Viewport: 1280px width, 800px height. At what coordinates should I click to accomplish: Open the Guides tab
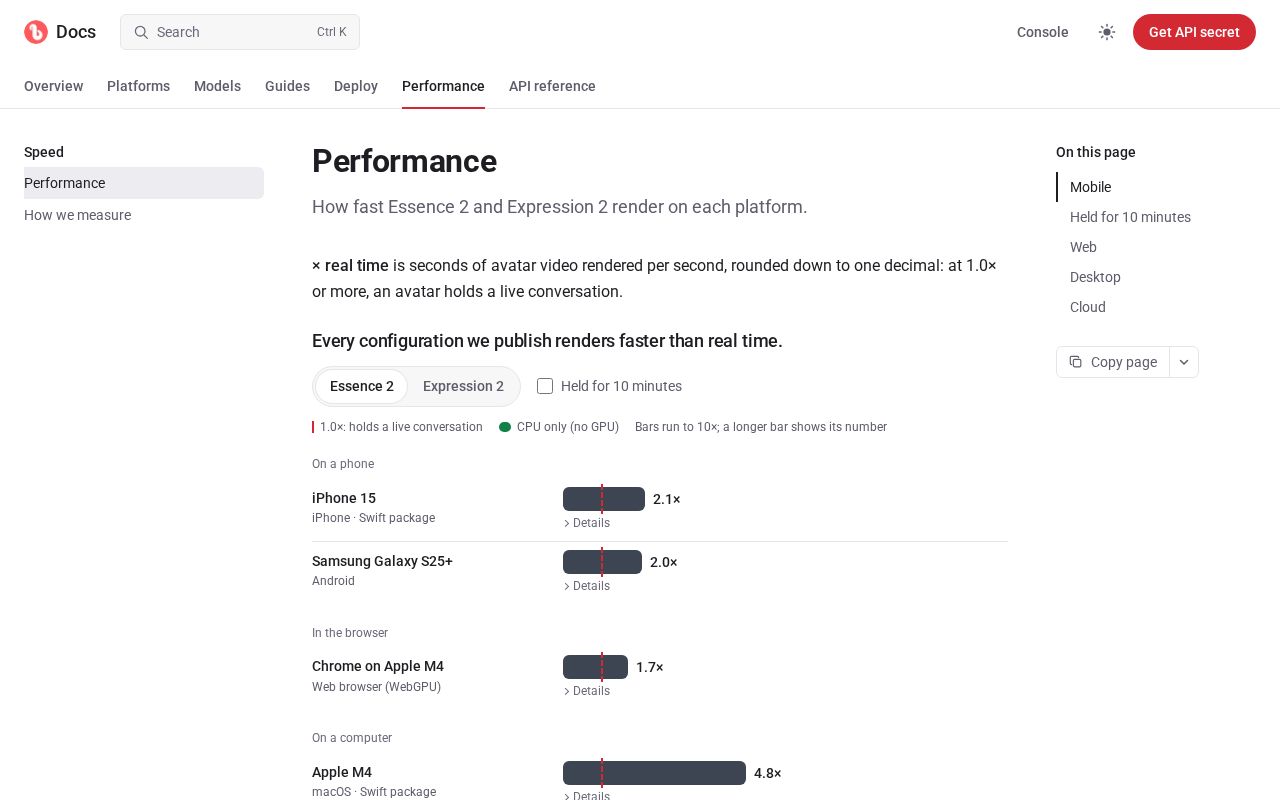coord(287,86)
